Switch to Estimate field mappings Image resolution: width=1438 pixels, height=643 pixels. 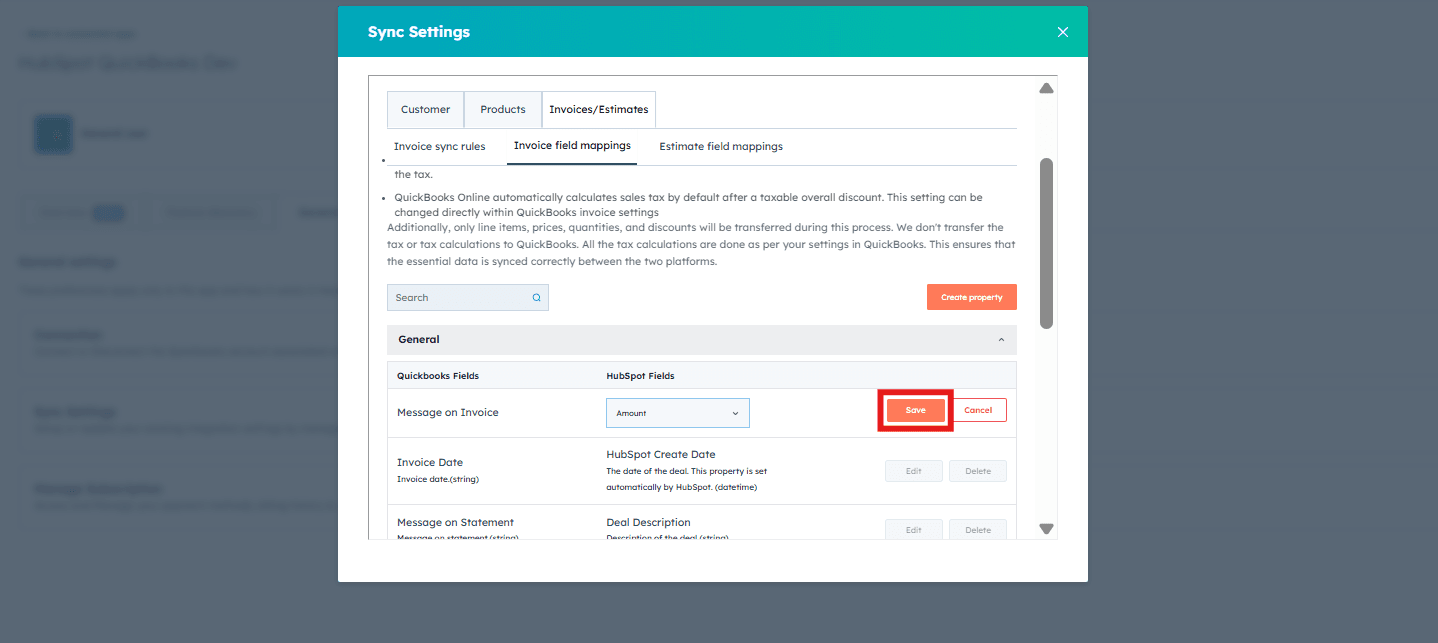click(721, 146)
